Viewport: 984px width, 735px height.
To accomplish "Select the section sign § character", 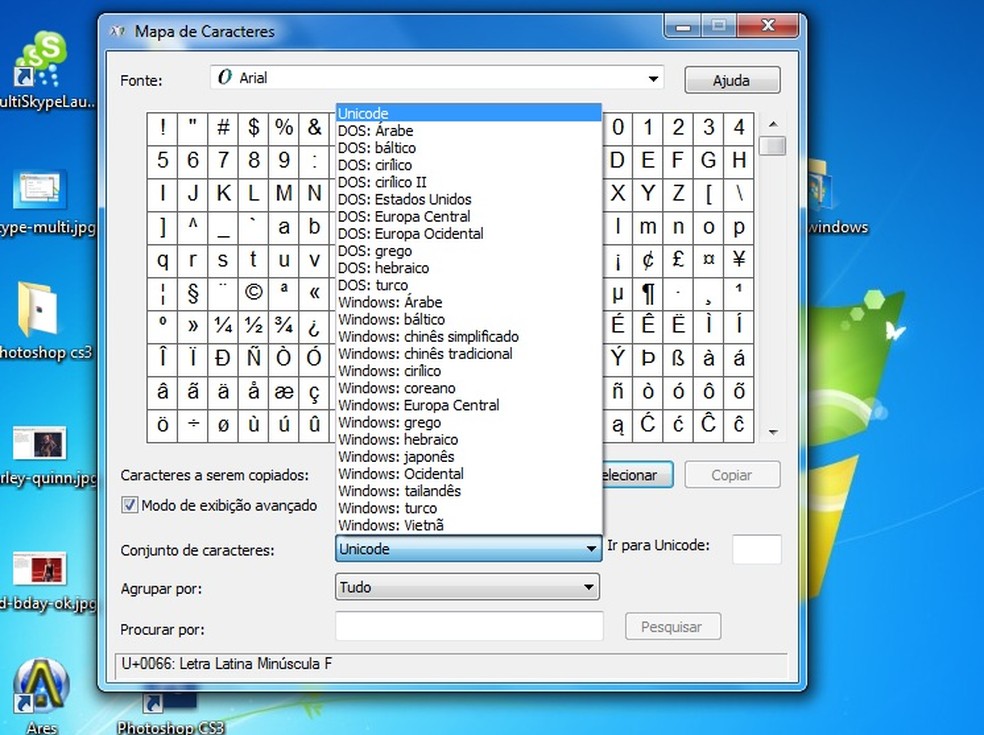I will point(193,292).
